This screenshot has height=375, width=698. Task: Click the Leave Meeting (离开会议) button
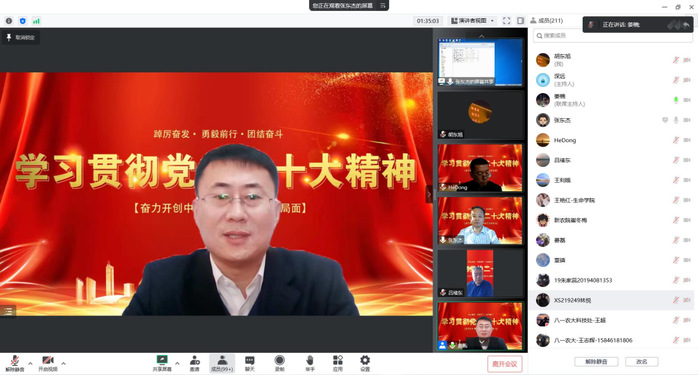tap(505, 364)
